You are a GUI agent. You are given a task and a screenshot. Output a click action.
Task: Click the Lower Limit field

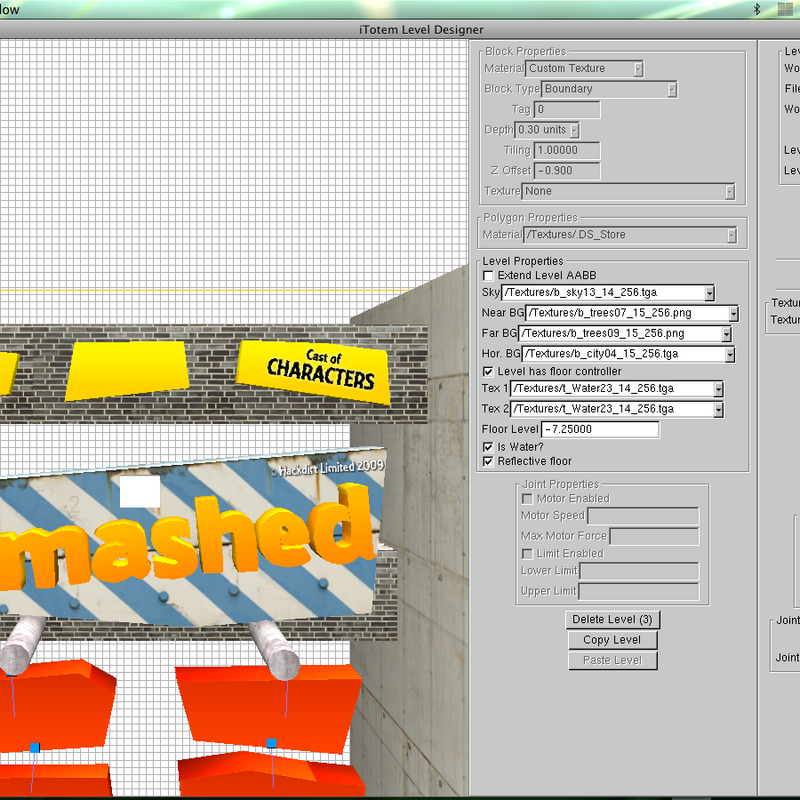(639, 571)
